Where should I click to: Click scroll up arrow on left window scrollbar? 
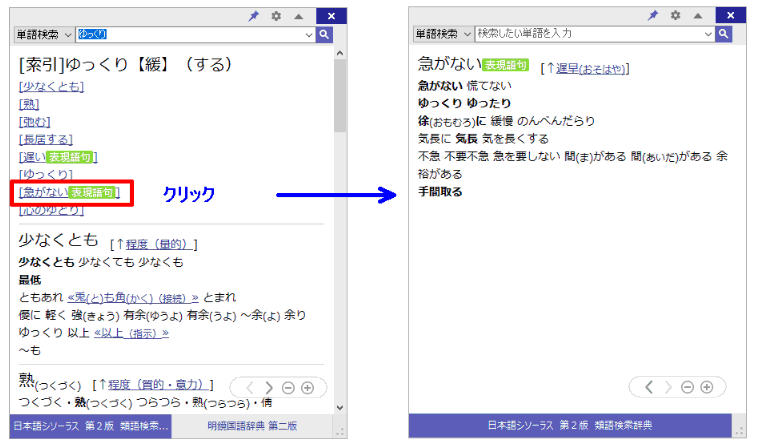click(x=340, y=53)
